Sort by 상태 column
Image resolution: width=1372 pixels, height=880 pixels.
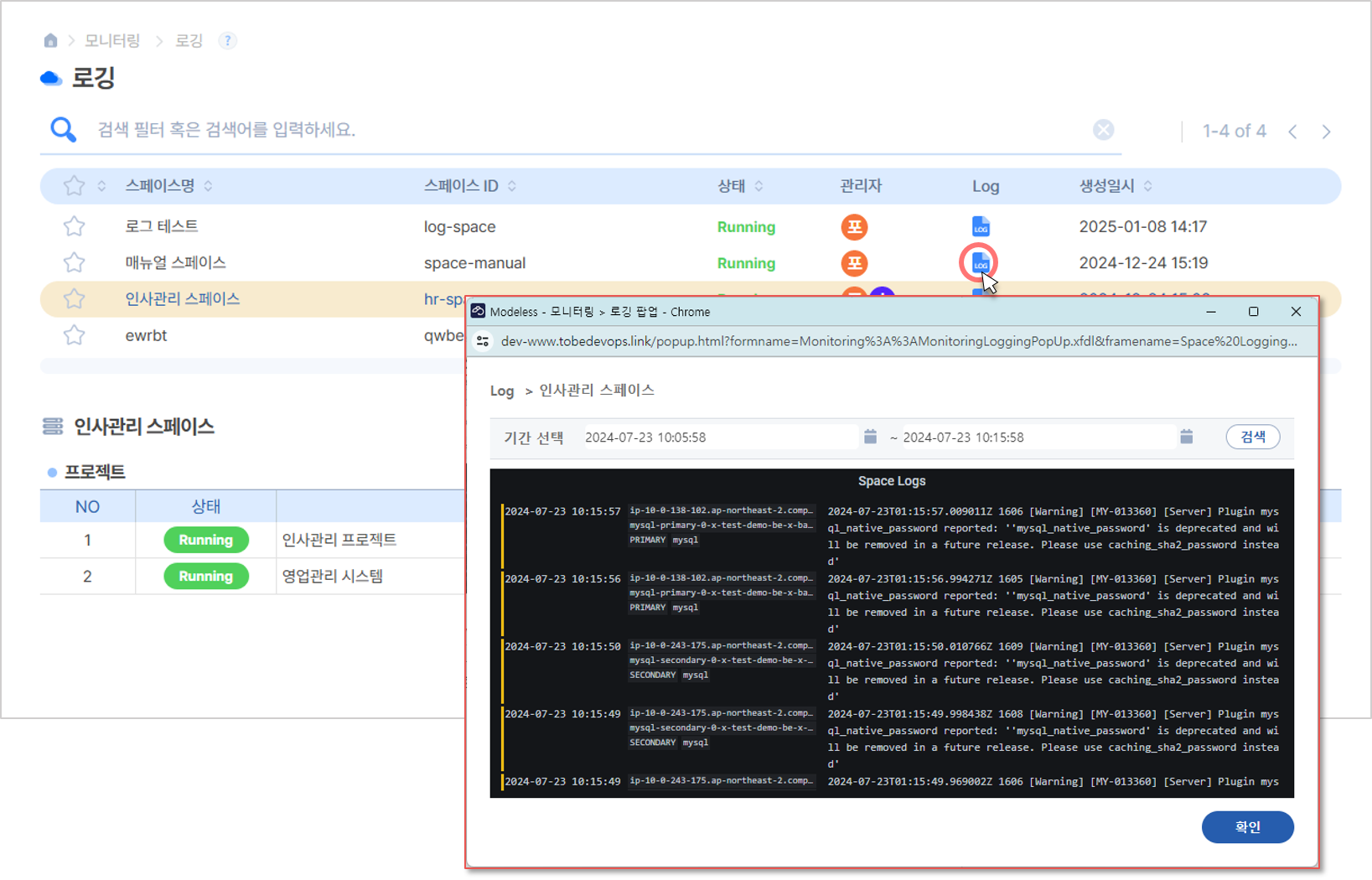758,186
